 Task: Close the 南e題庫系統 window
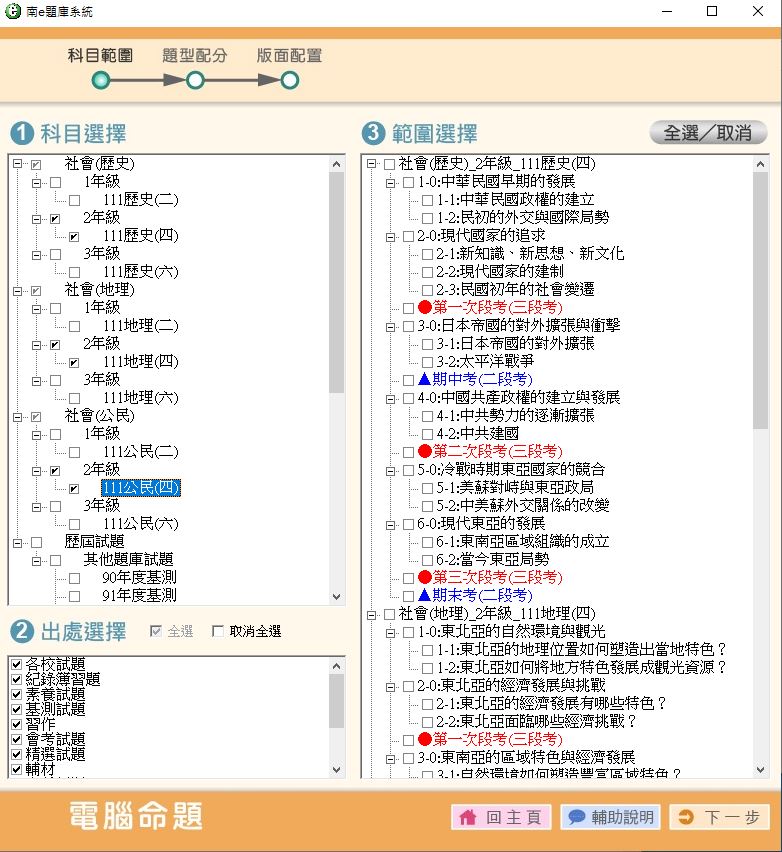pyautogui.click(x=758, y=11)
